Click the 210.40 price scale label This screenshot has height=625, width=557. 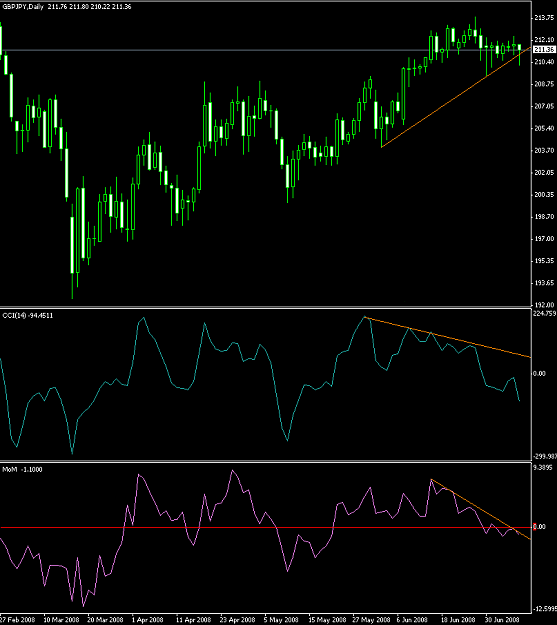pos(544,62)
